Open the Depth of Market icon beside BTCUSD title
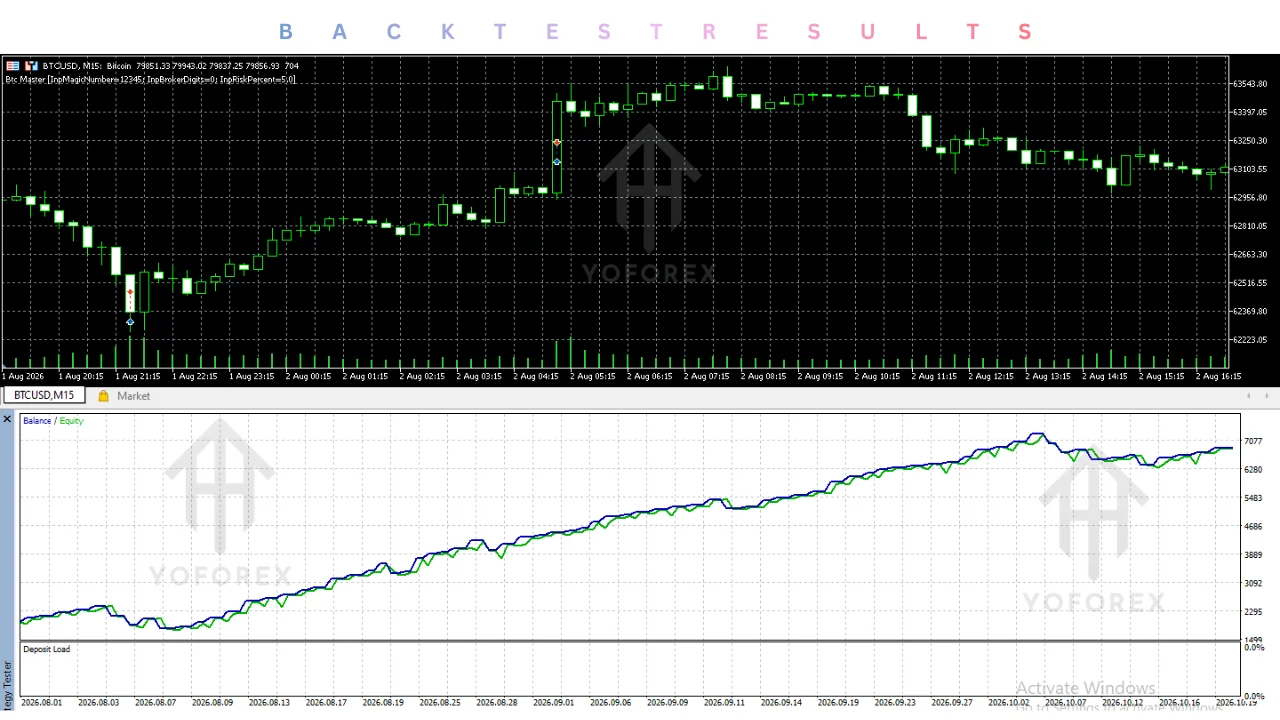The height and width of the screenshot is (720, 1280). click(x=31, y=66)
